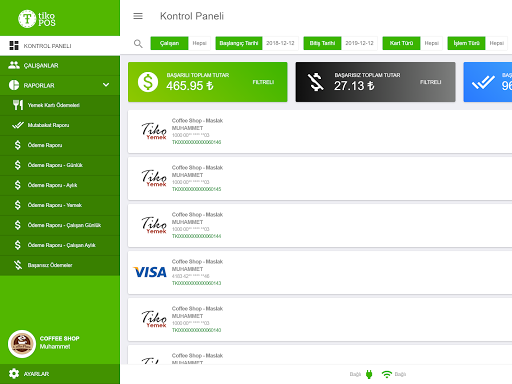The image size is (512, 384).
Task: Open the Kart Türü Hepsi dropdown
Action: 431,43
